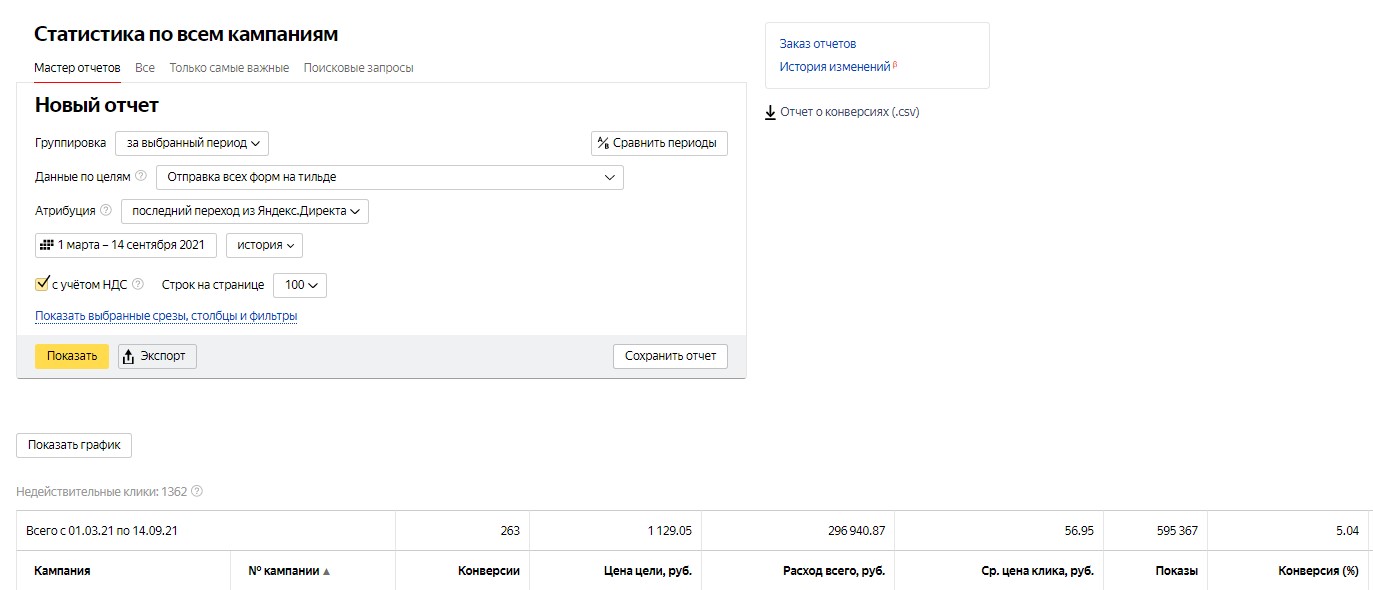Expand the goals dropdown Отправка всех форм
Viewport: 1373px width, 590px height.
coord(390,177)
